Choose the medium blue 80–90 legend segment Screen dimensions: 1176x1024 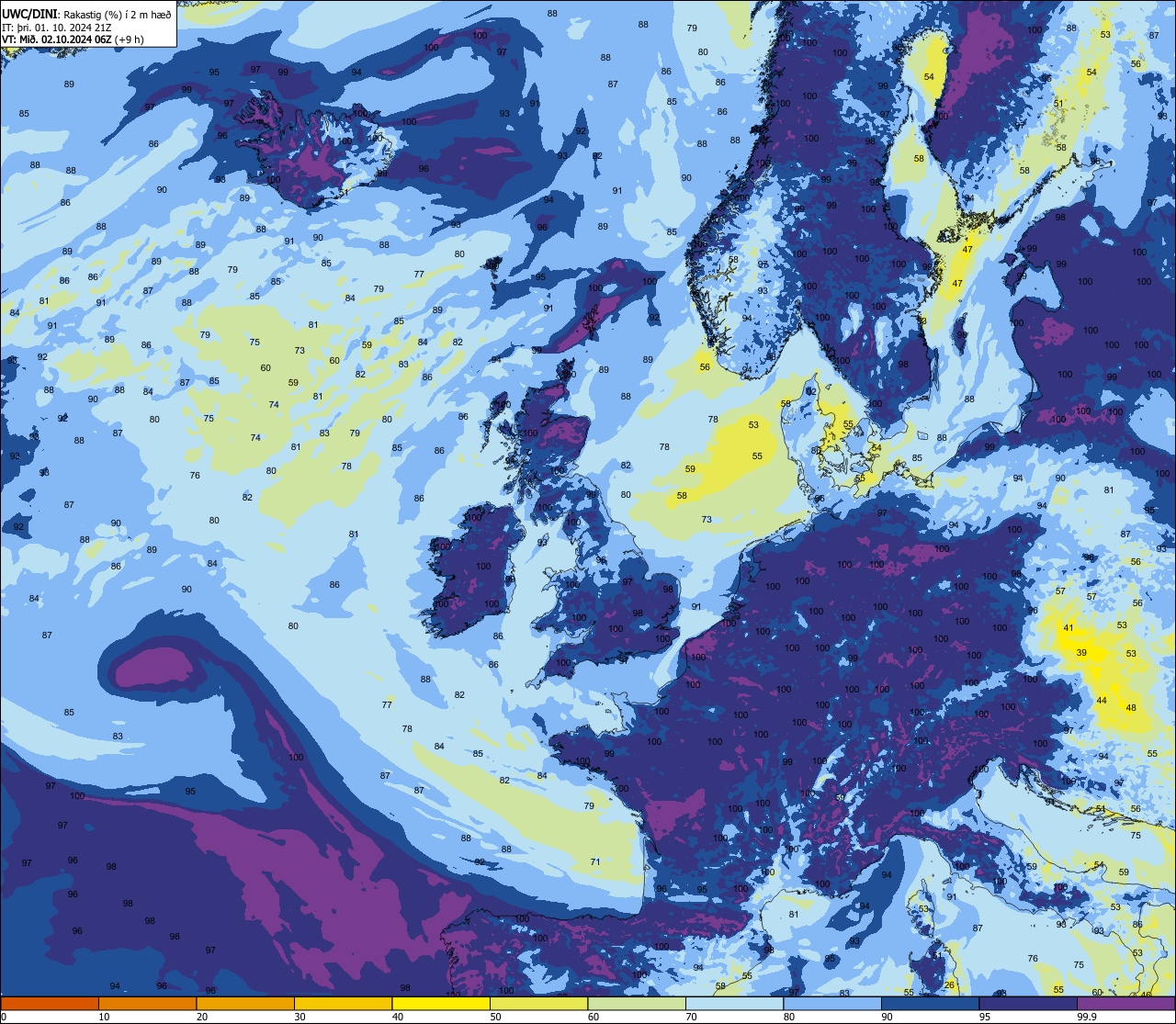pos(832,1003)
